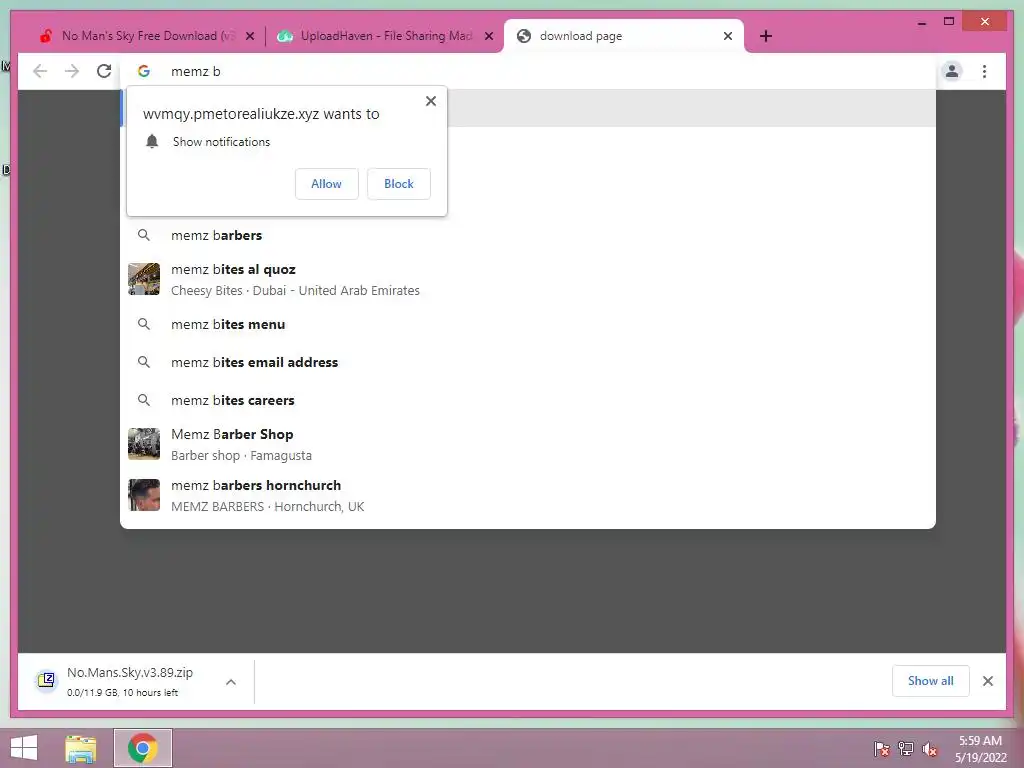Select 'memz barbers hornchurch' suggestion
Image resolution: width=1024 pixels, height=768 pixels.
[x=528, y=496]
